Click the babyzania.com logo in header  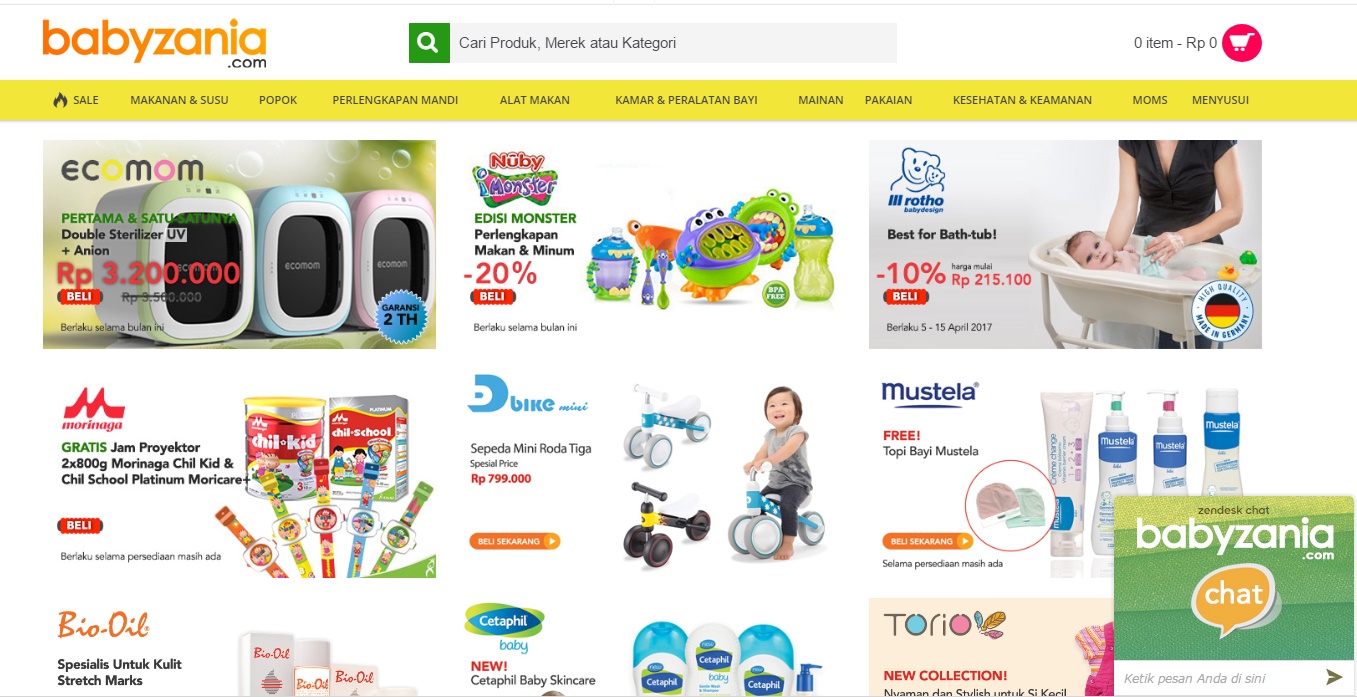[155, 43]
